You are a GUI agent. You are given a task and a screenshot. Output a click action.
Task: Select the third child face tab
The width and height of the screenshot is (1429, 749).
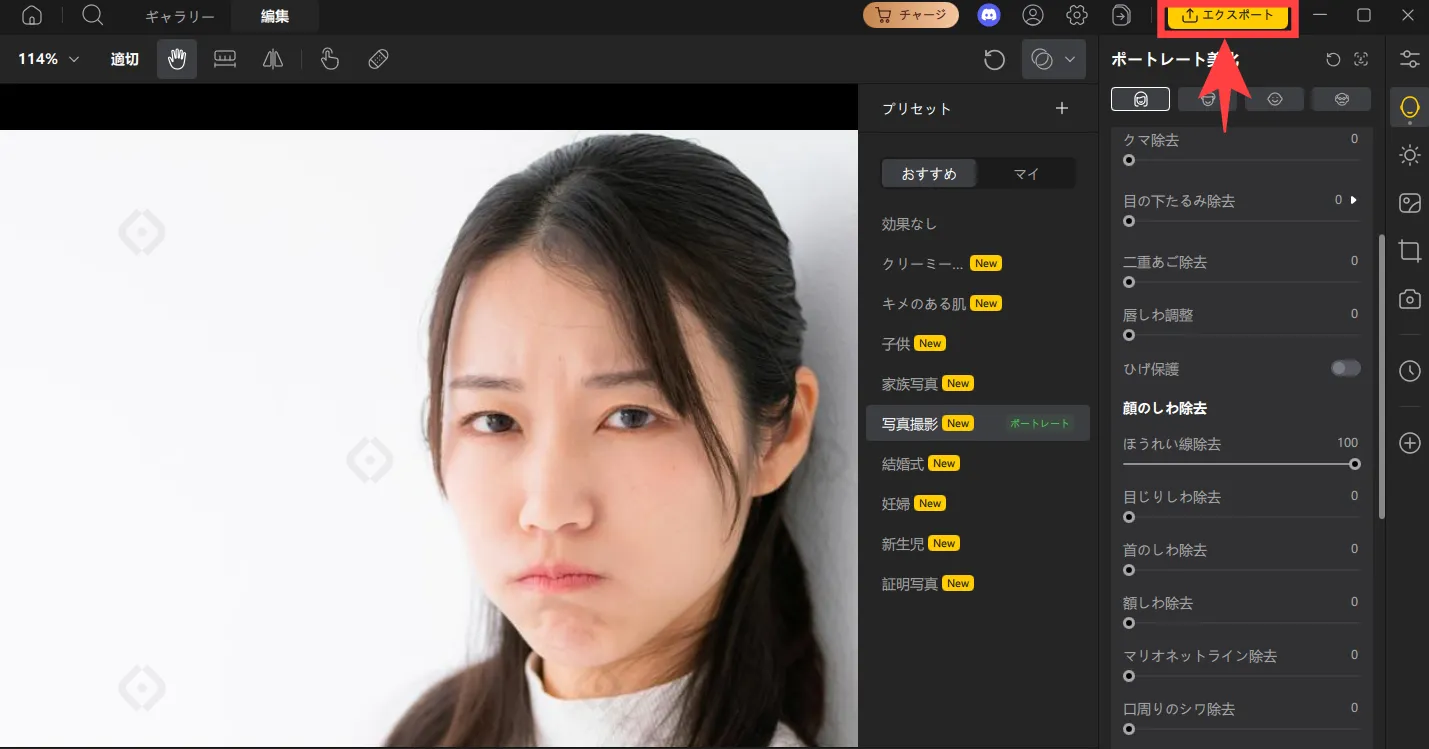click(1274, 98)
